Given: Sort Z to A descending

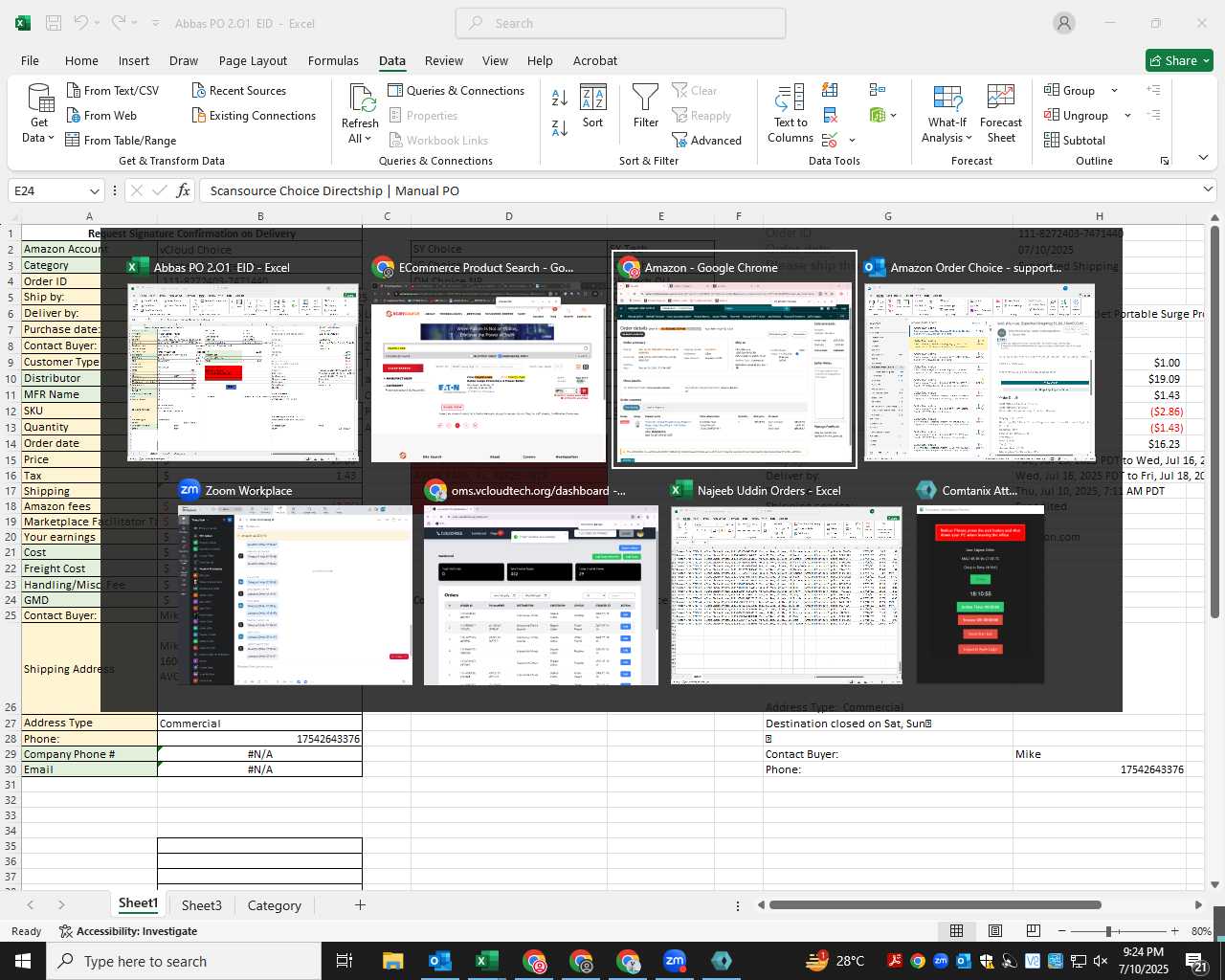Looking at the screenshot, I should pos(560,127).
